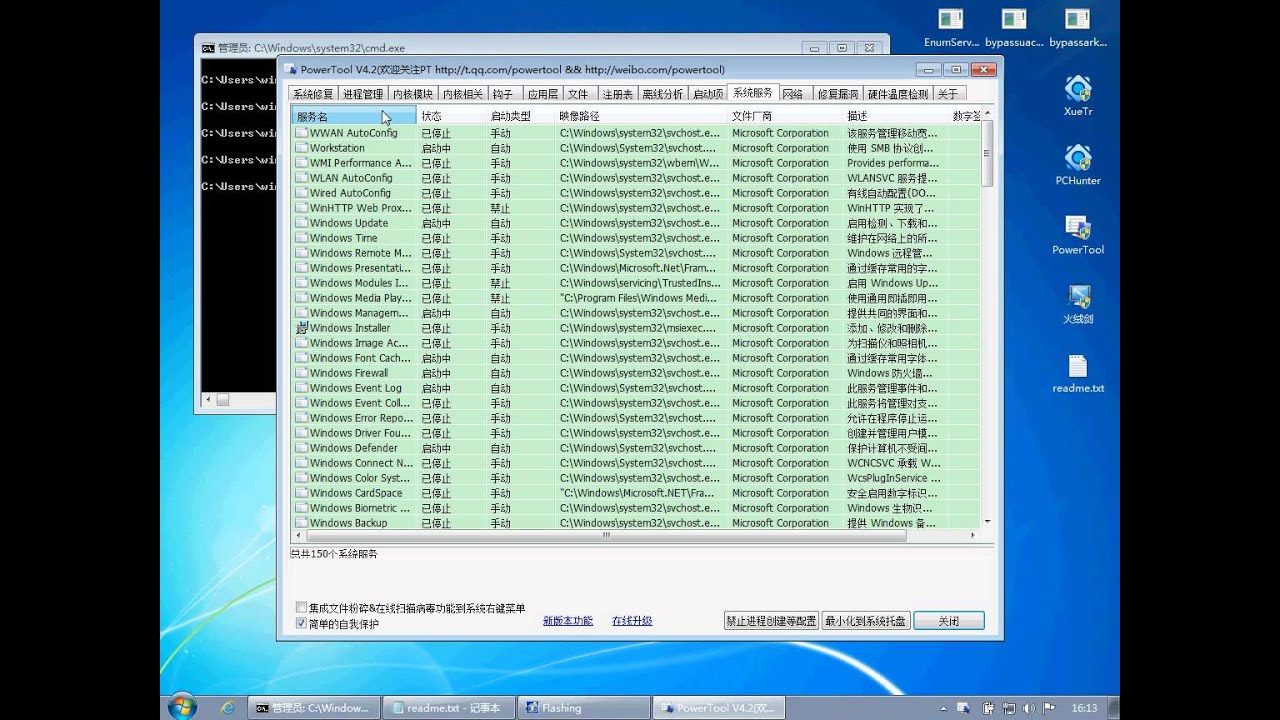The width and height of the screenshot is (1280, 720).
Task: Open the bypassuac desktop shortcut
Action: 1014,27
